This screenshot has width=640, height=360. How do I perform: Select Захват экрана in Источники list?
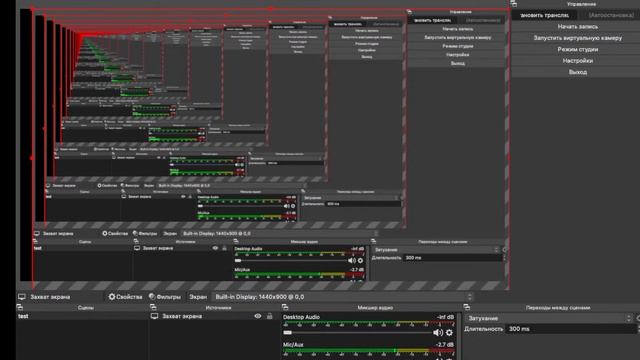point(182,316)
